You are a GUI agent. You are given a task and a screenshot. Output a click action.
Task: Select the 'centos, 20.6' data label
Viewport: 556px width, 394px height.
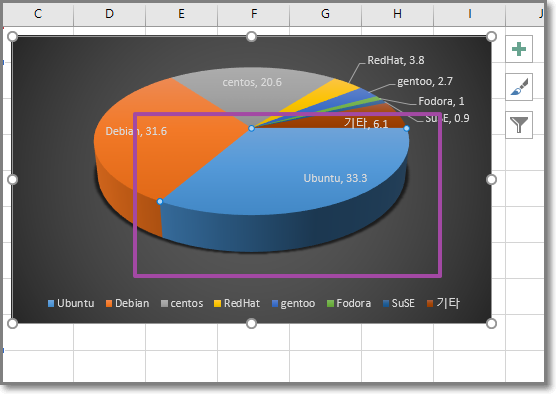click(x=252, y=82)
